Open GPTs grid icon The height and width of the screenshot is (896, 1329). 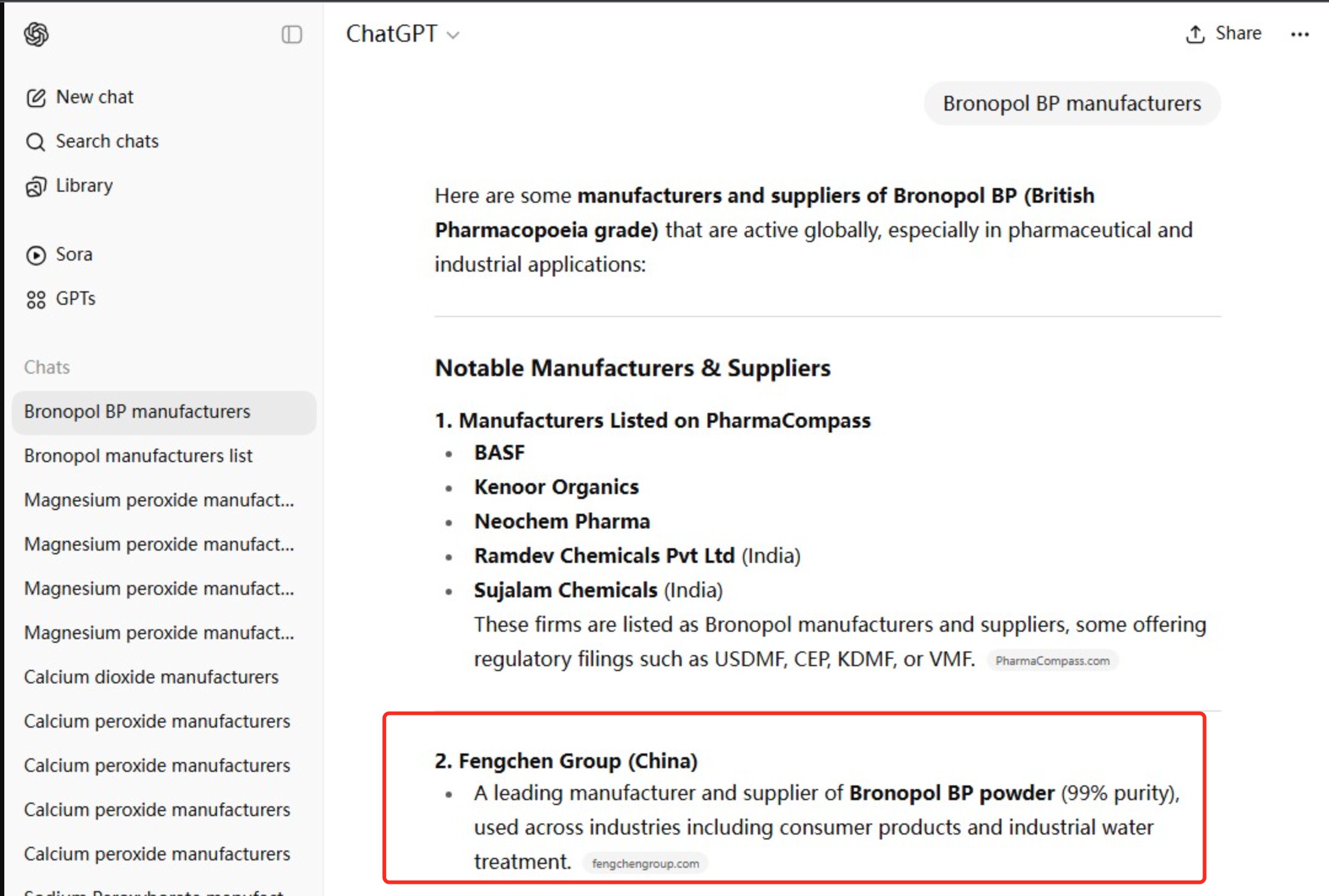36,299
